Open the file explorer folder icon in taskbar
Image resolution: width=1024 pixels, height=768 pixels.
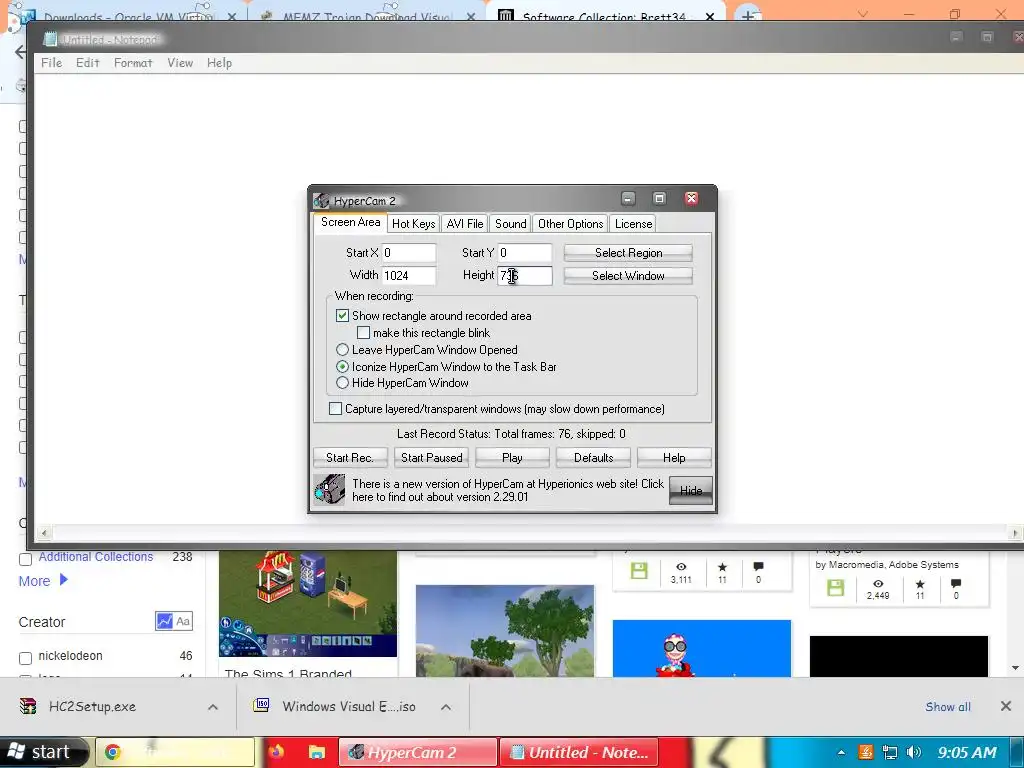(317, 752)
